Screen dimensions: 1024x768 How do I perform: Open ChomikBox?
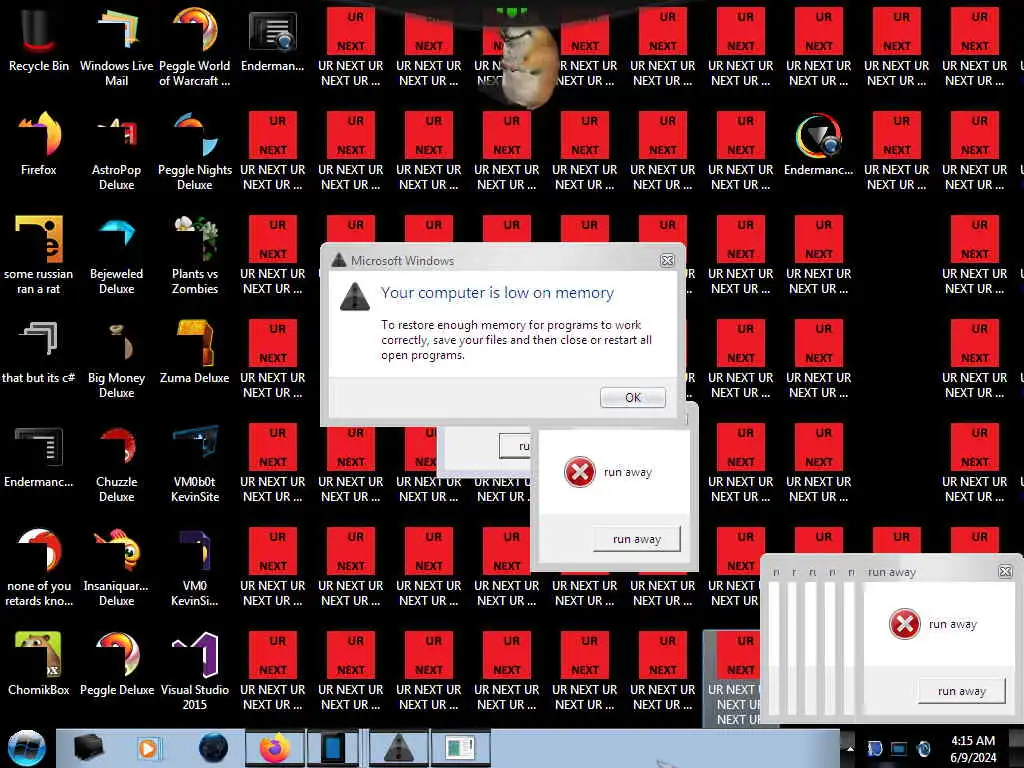39,664
